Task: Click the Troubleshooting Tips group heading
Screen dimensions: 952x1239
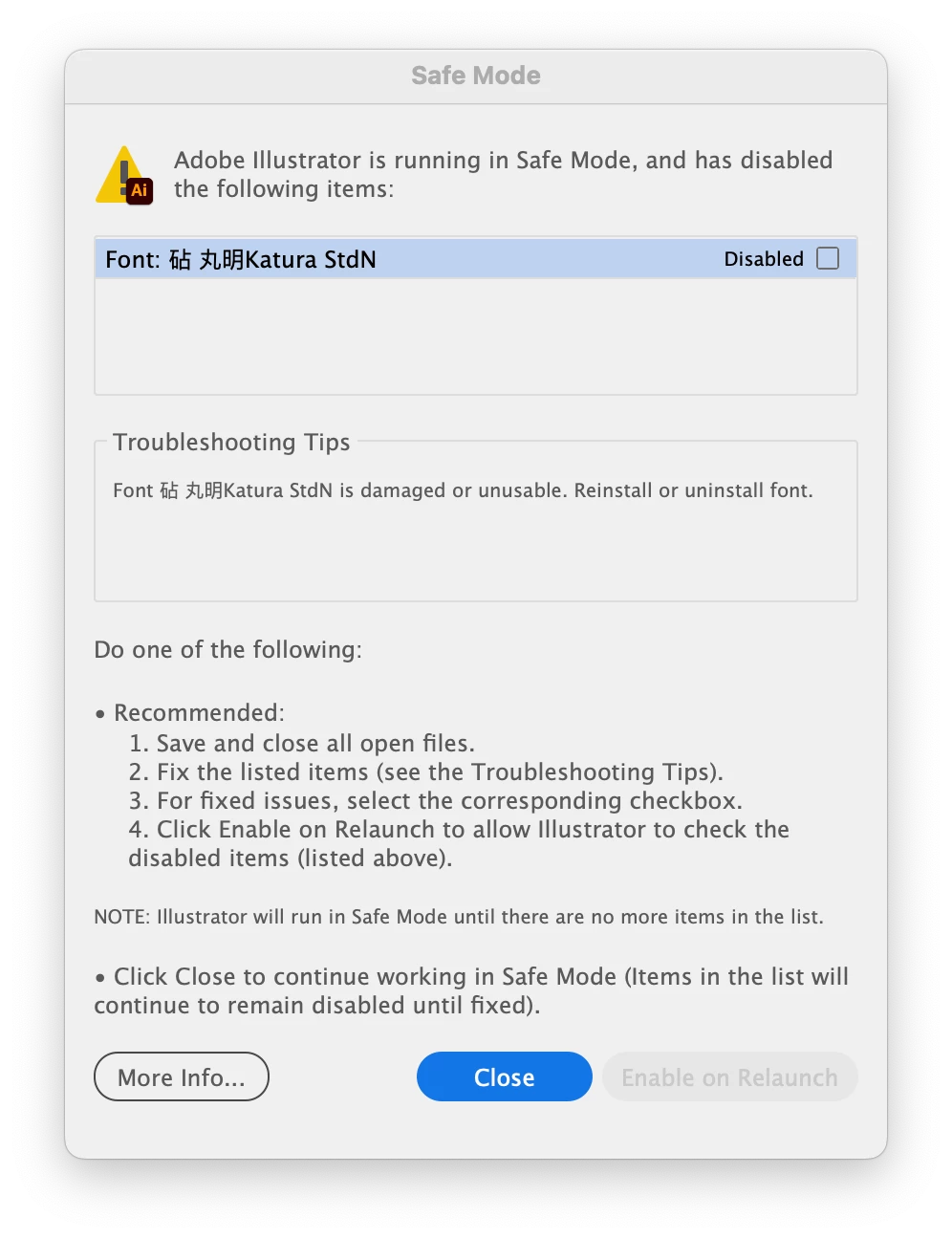Action: click(x=231, y=442)
